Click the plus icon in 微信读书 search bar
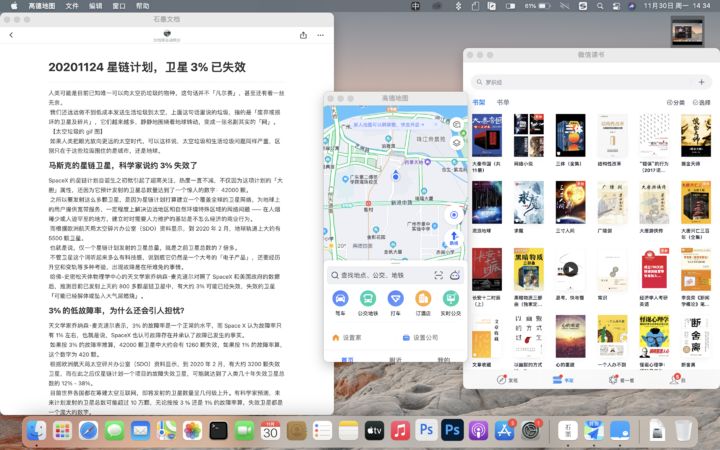Viewport: 720px width, 450px height. 702,82
